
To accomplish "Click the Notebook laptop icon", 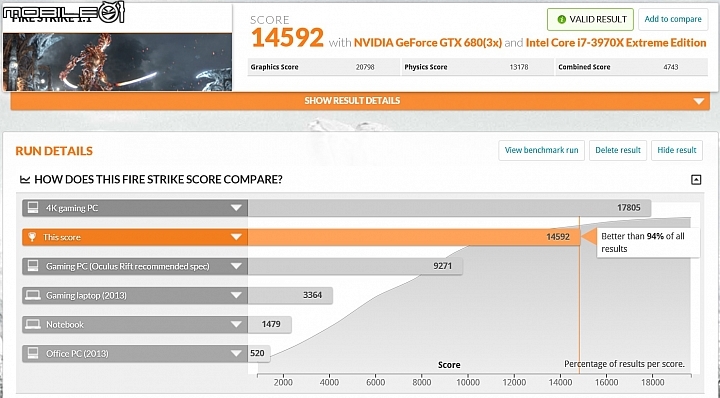I will tap(33, 324).
